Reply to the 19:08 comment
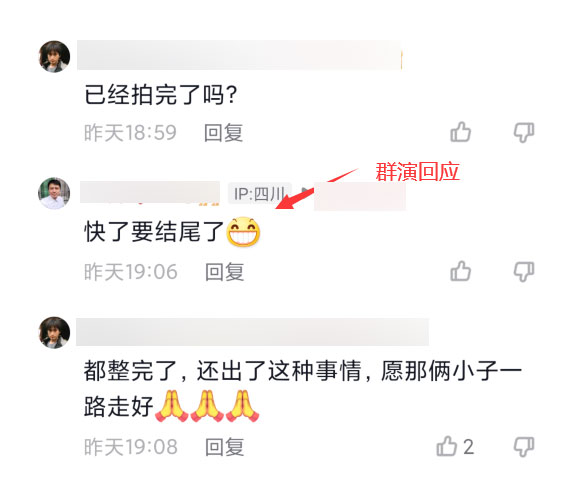The image size is (566, 502). click(x=225, y=447)
